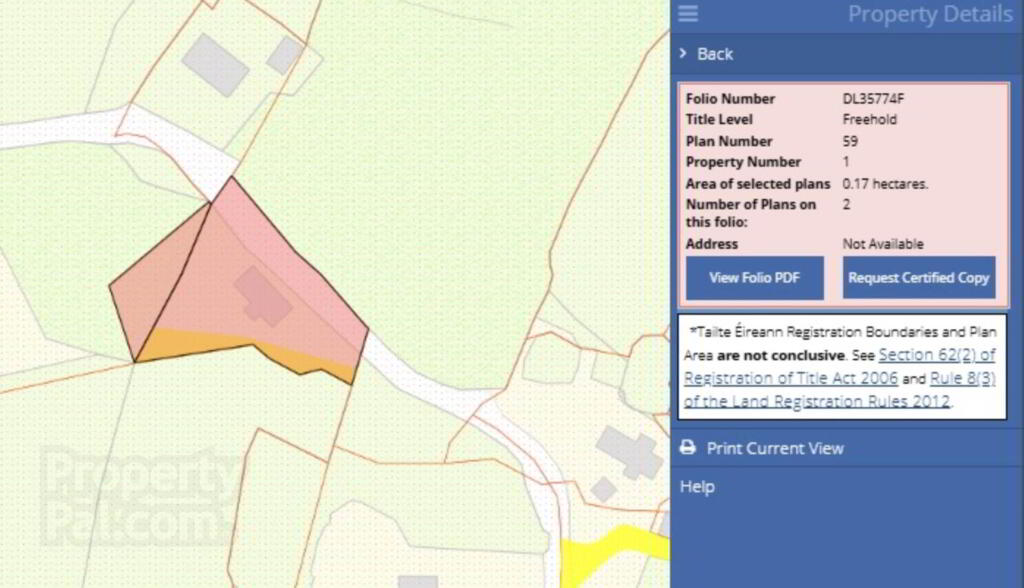Image resolution: width=1024 pixels, height=588 pixels.
Task: Click Request Certified Copy button
Action: (919, 278)
